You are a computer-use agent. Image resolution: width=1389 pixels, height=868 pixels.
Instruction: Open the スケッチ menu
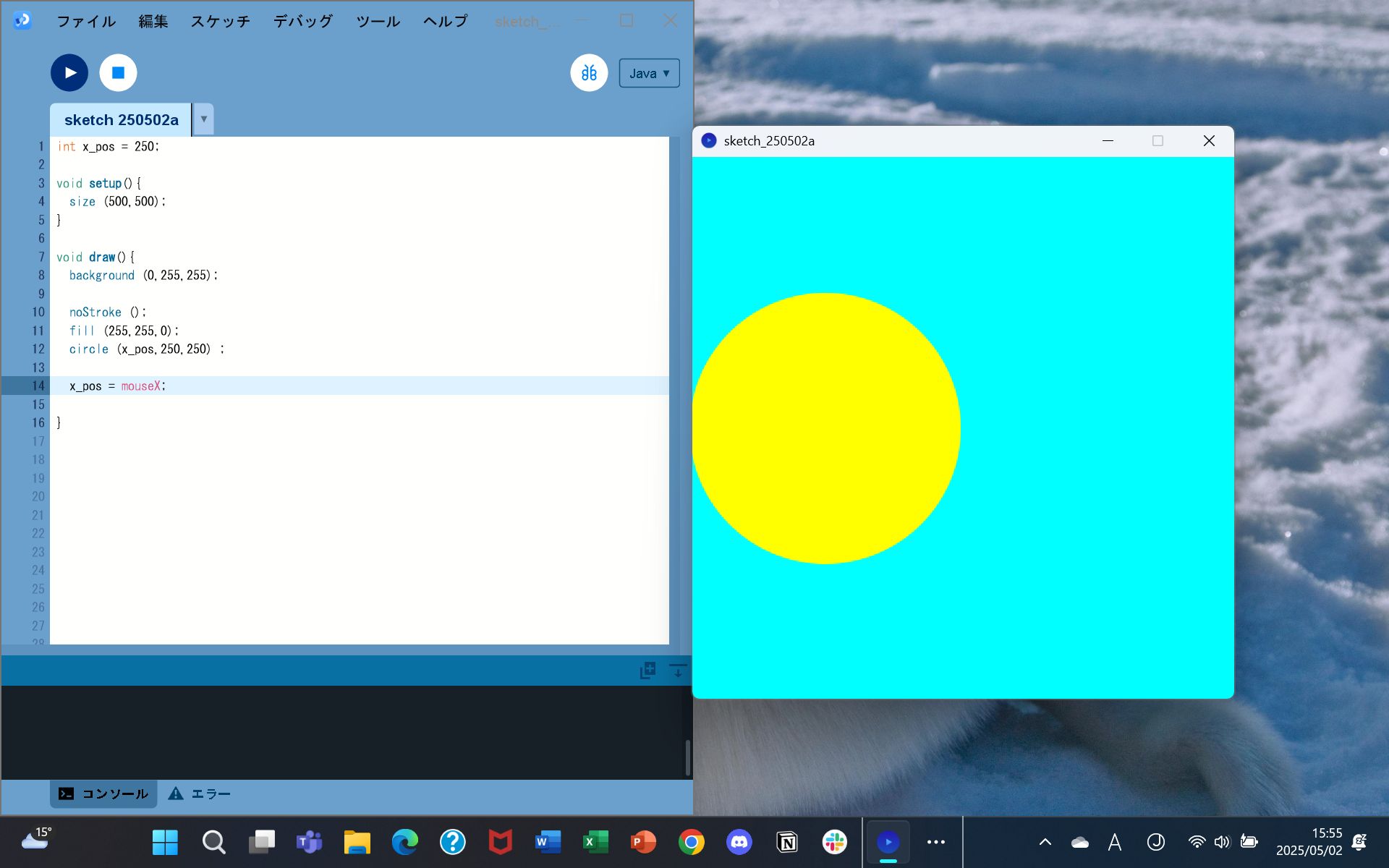tap(221, 21)
